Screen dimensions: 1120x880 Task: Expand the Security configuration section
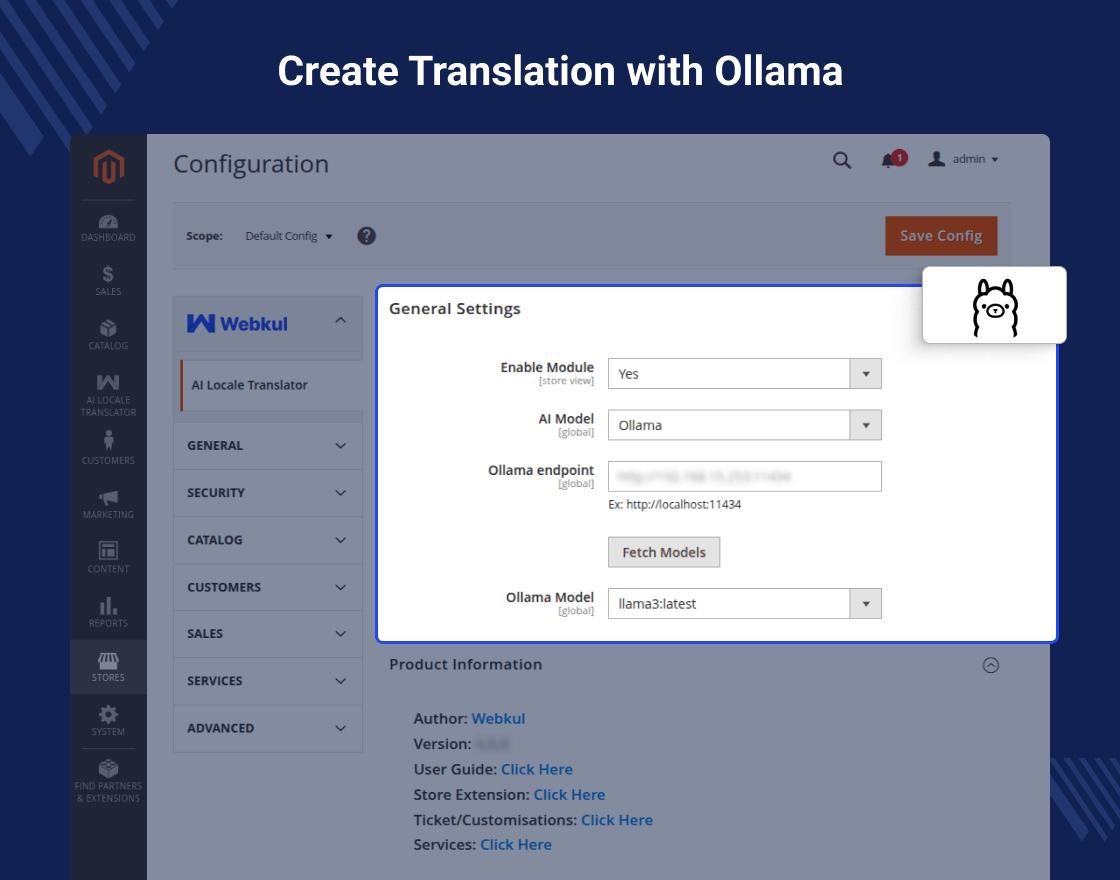click(x=267, y=493)
